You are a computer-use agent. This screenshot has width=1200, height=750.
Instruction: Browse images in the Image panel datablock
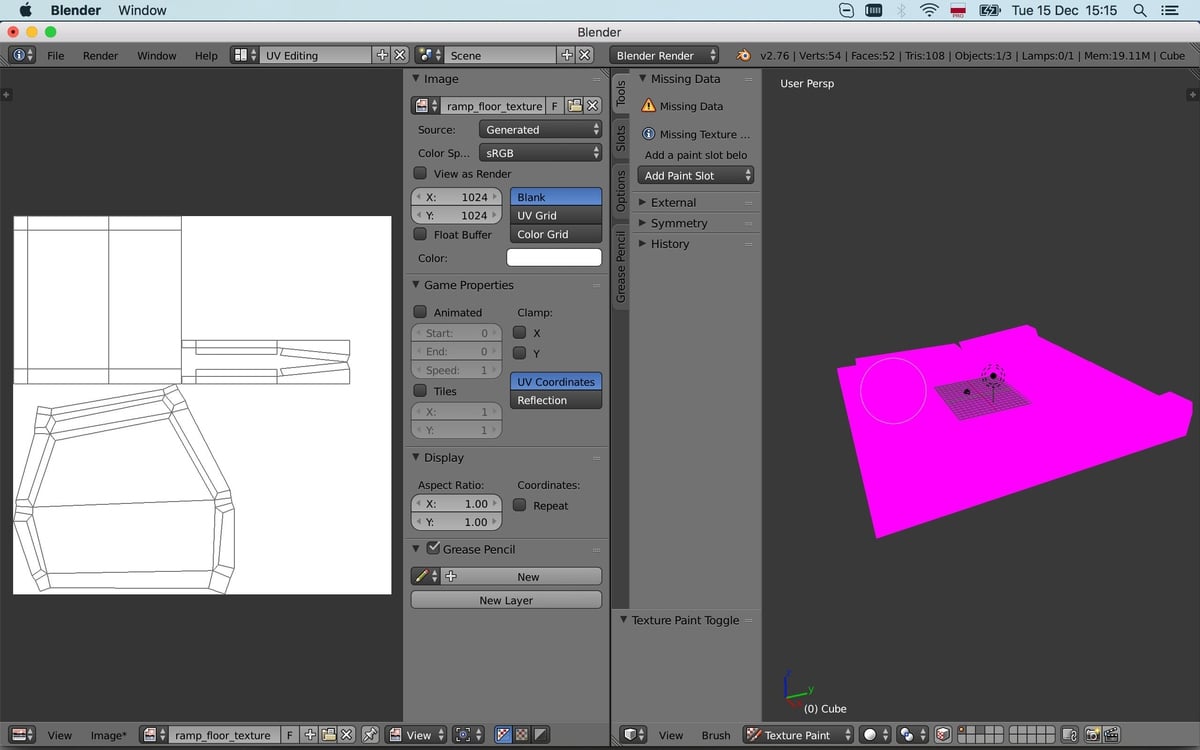426,105
